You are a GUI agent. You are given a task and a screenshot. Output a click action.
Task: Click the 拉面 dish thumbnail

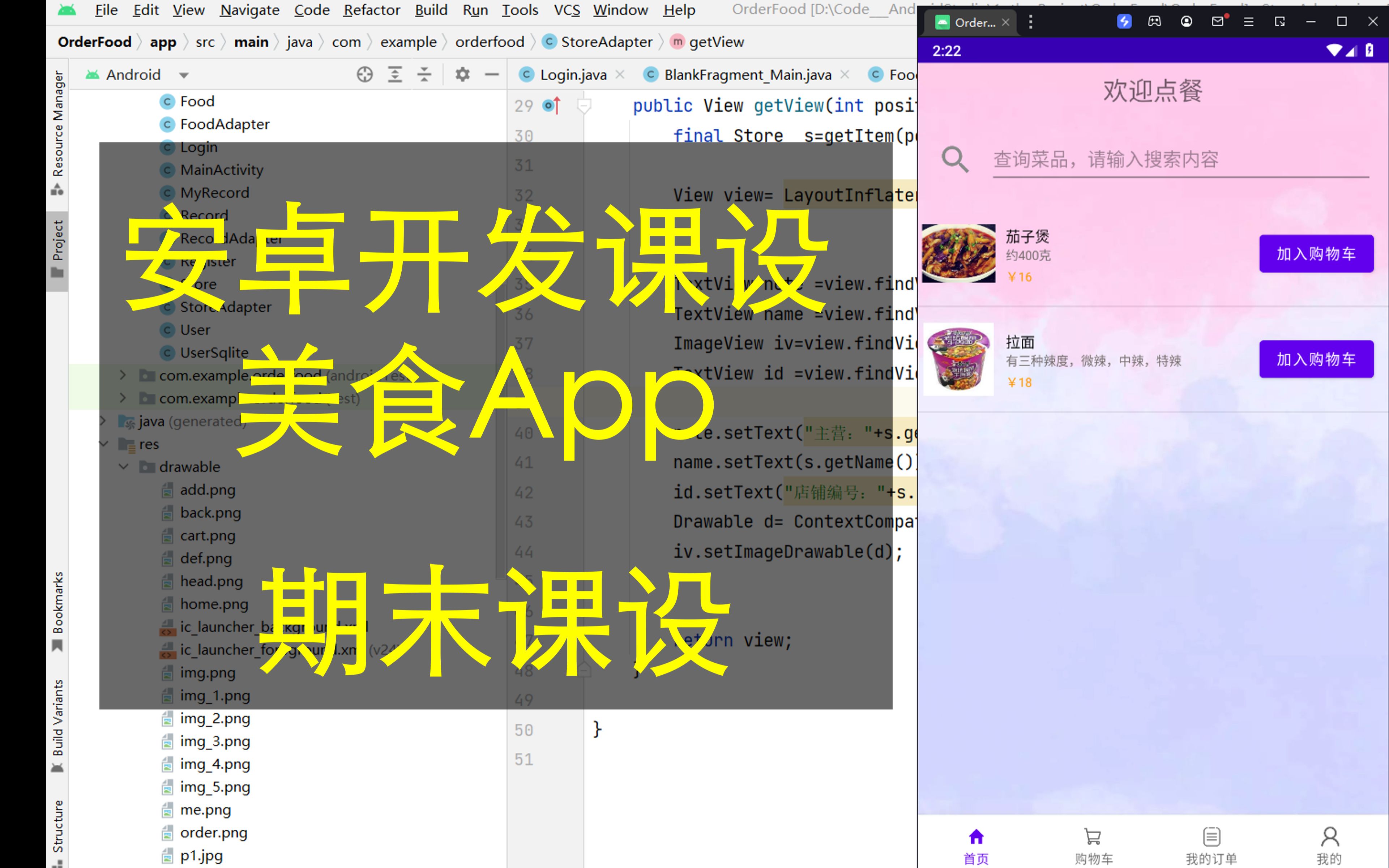[x=958, y=359]
